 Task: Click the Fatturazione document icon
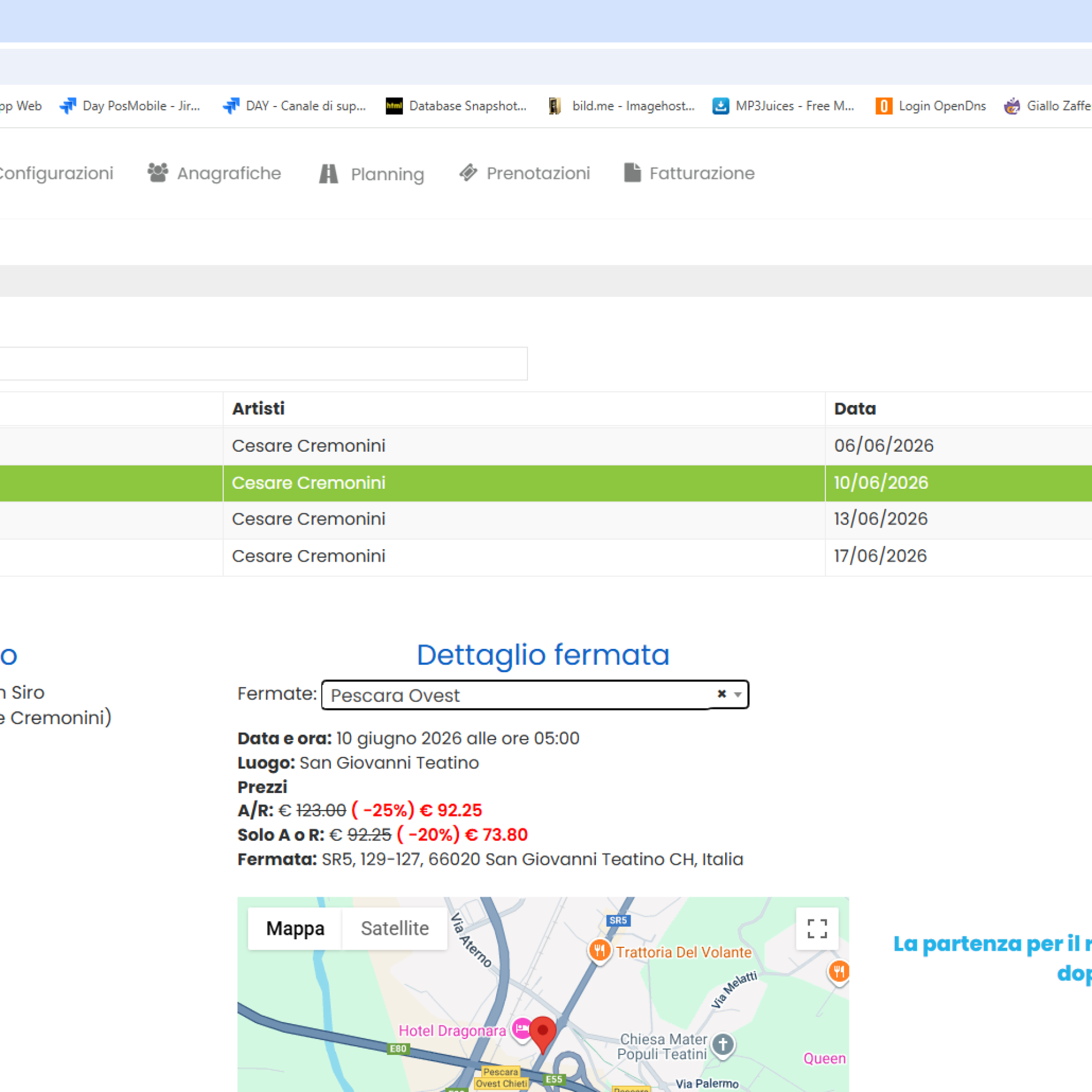[632, 173]
